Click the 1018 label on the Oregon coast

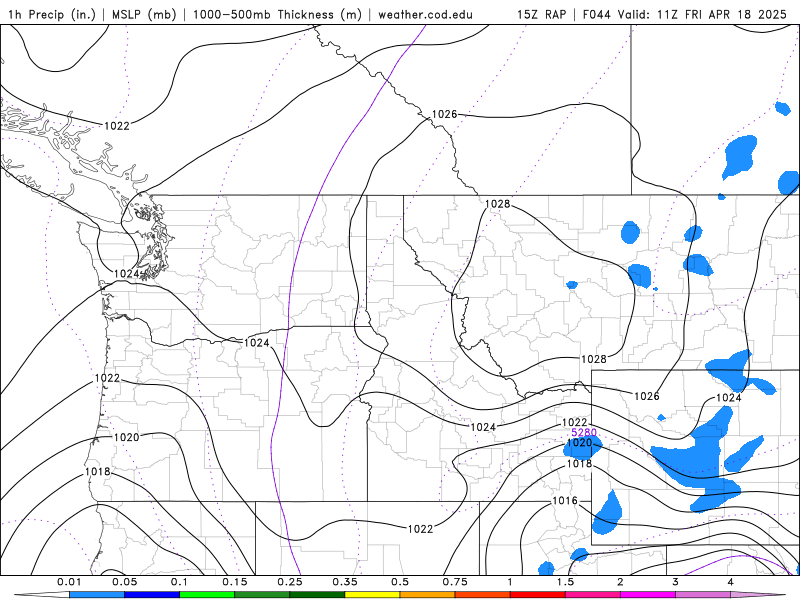click(97, 471)
